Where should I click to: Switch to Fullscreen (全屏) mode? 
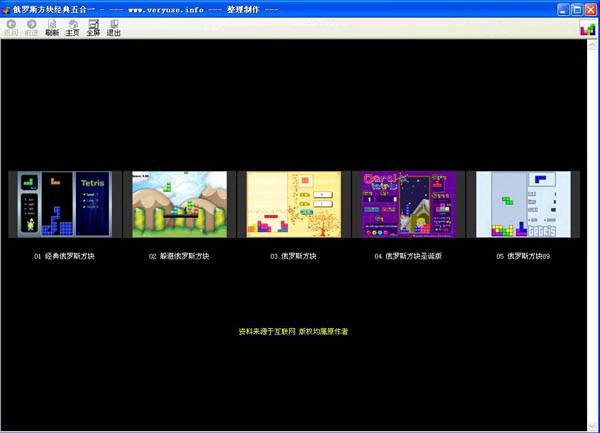(93, 28)
